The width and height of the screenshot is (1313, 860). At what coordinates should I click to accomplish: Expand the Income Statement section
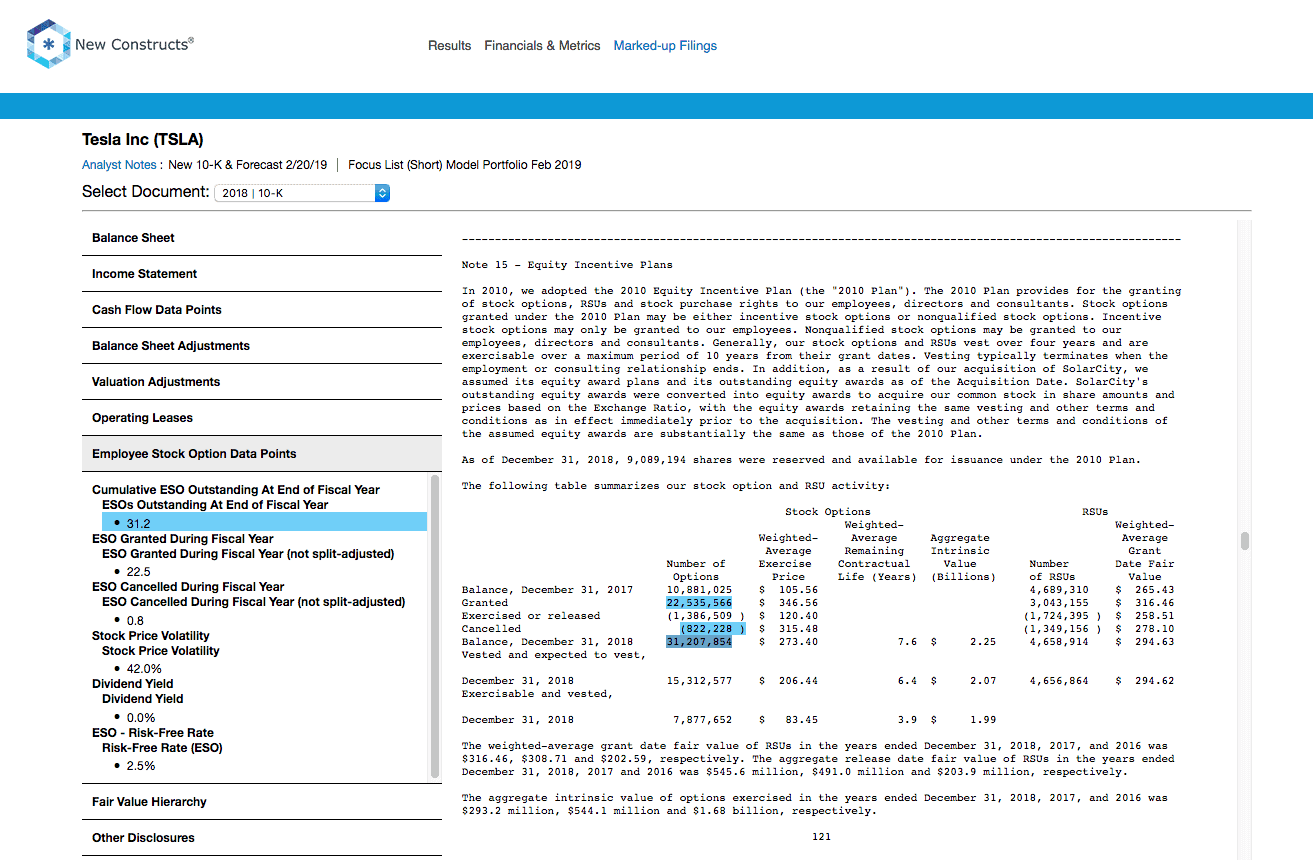[262, 274]
